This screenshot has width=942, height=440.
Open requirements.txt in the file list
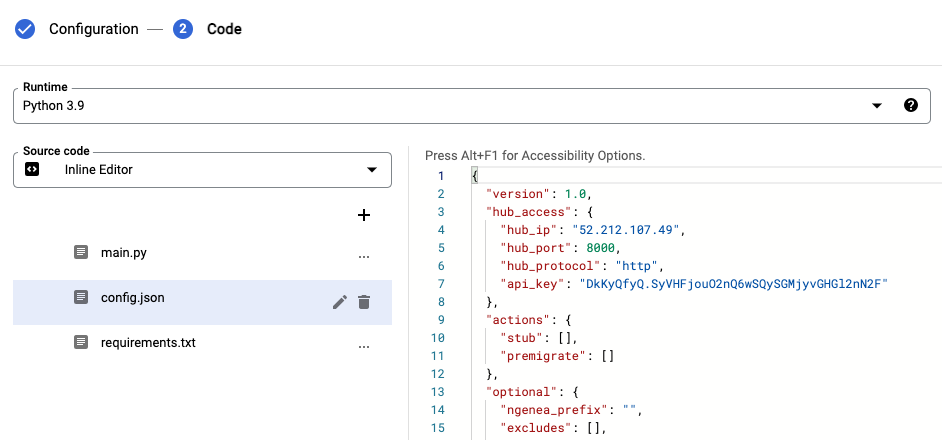pos(148,342)
